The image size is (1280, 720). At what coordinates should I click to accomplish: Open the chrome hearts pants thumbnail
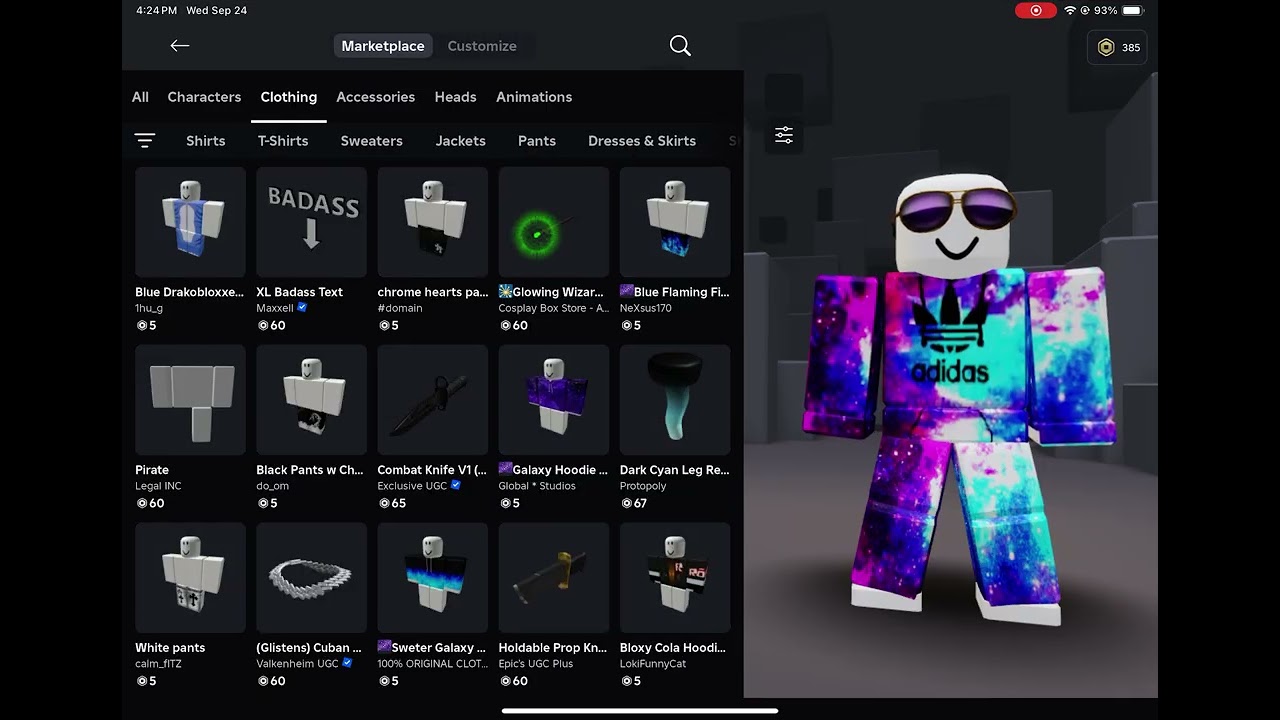tap(433, 222)
